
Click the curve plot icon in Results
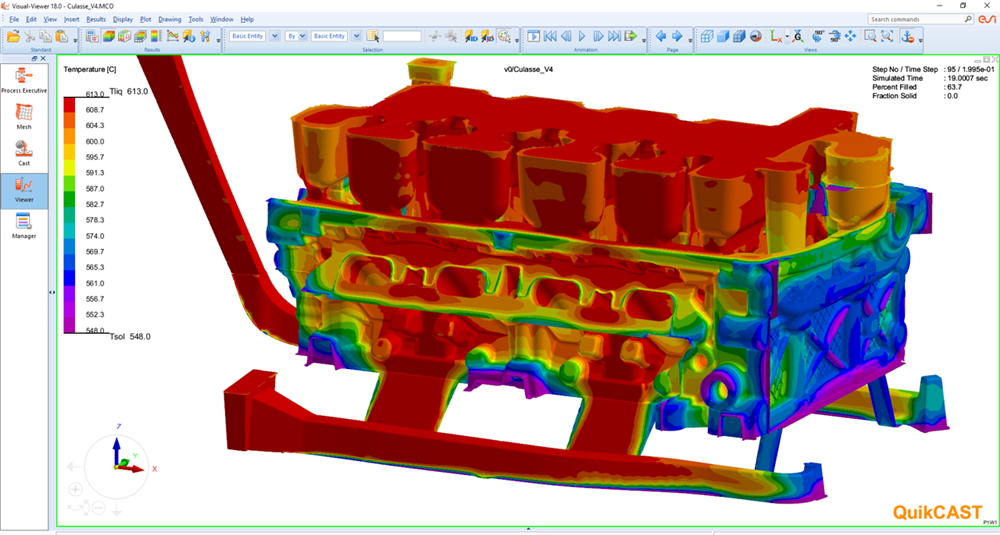[x=172, y=36]
